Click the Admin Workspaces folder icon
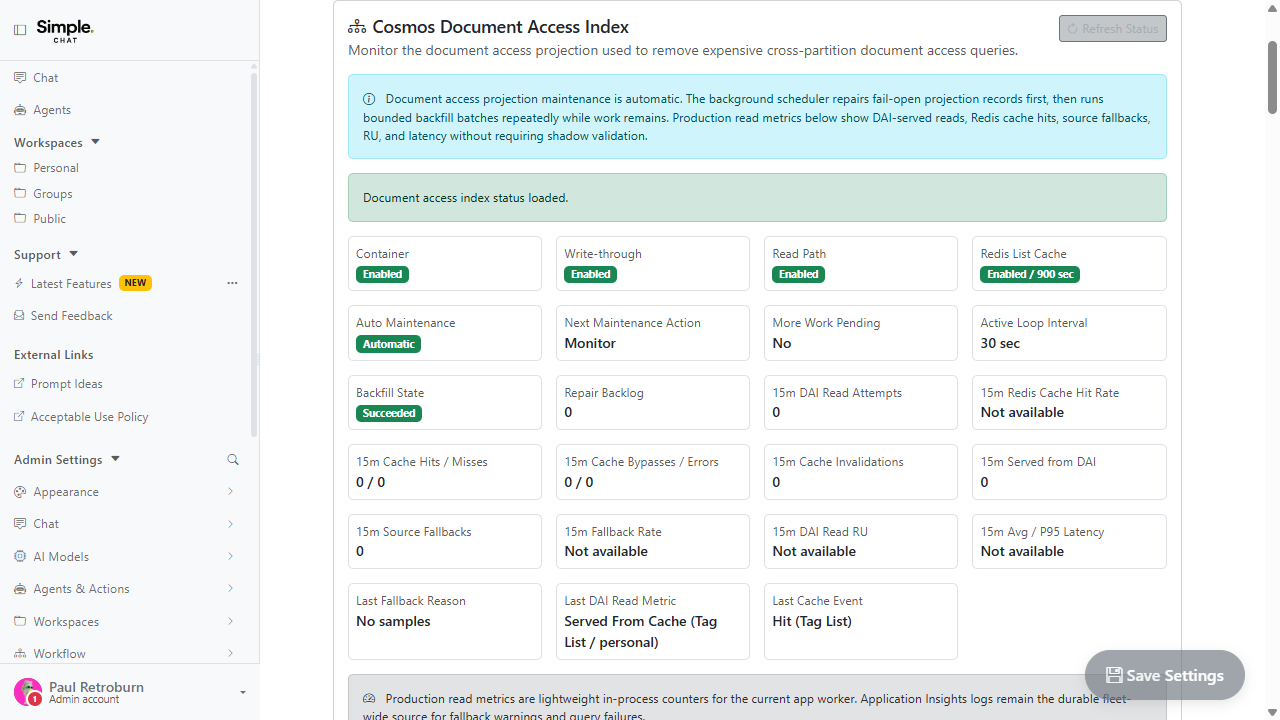The width and height of the screenshot is (1280, 720). tap(20, 621)
